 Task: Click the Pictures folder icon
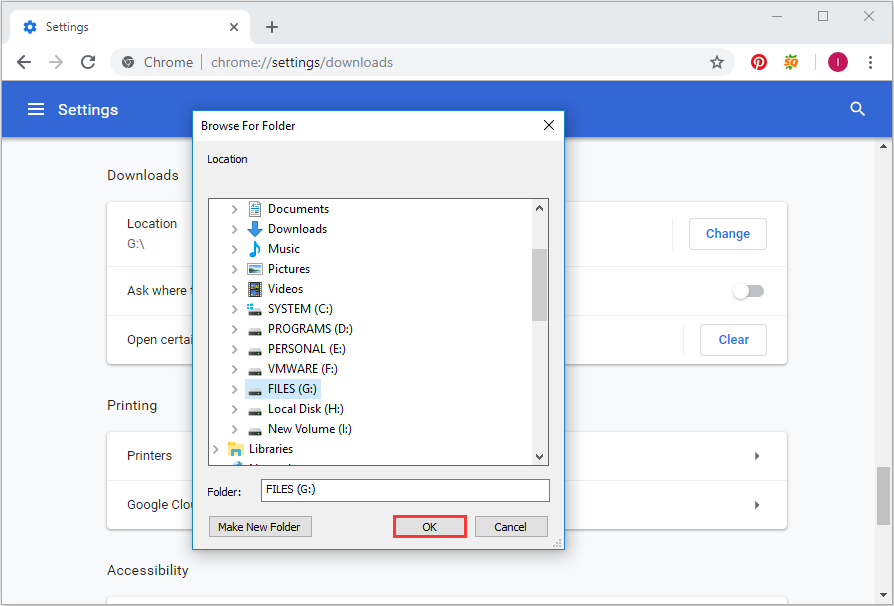[x=255, y=269]
